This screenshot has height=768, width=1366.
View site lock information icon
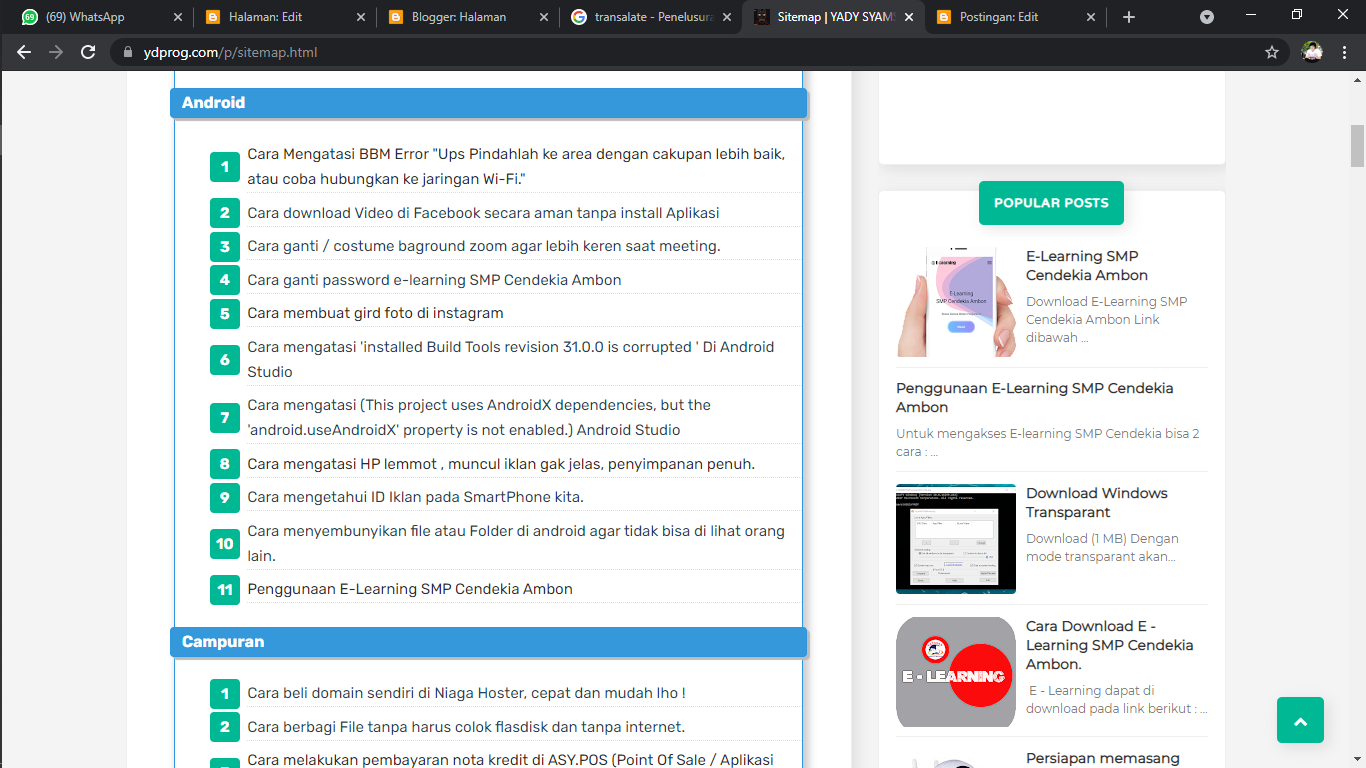pyautogui.click(x=127, y=52)
